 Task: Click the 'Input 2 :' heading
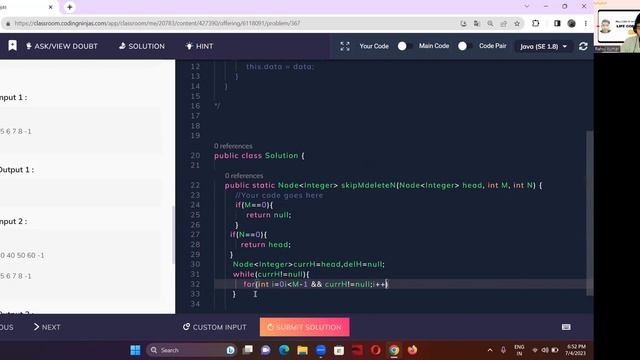pos(13,221)
